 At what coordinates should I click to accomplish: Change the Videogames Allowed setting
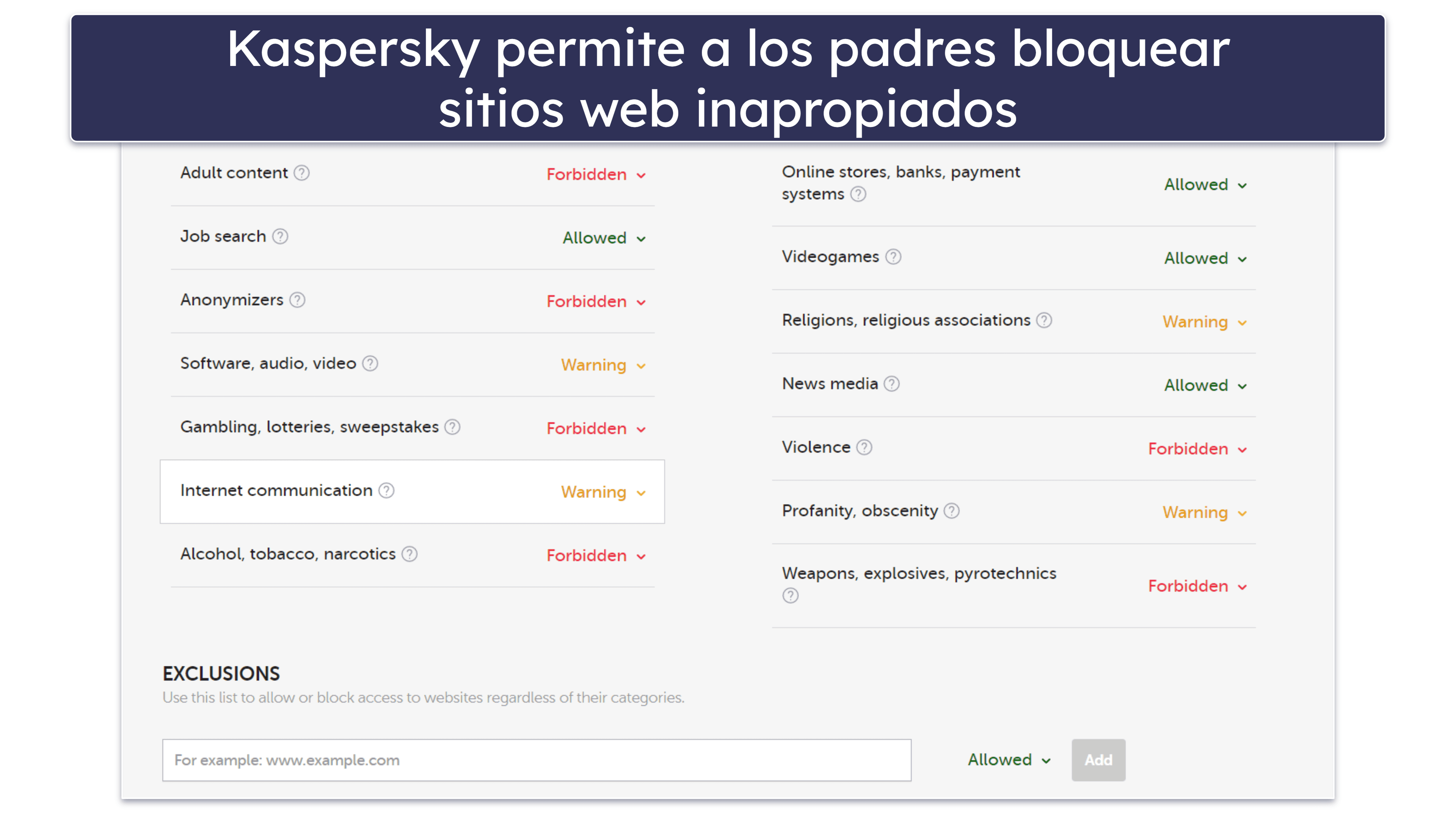pyautogui.click(x=1205, y=258)
